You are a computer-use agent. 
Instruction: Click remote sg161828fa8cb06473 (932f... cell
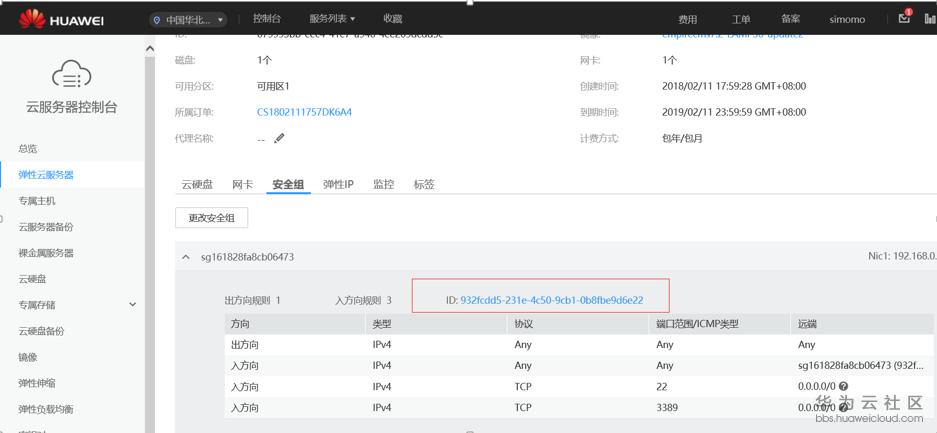861,366
